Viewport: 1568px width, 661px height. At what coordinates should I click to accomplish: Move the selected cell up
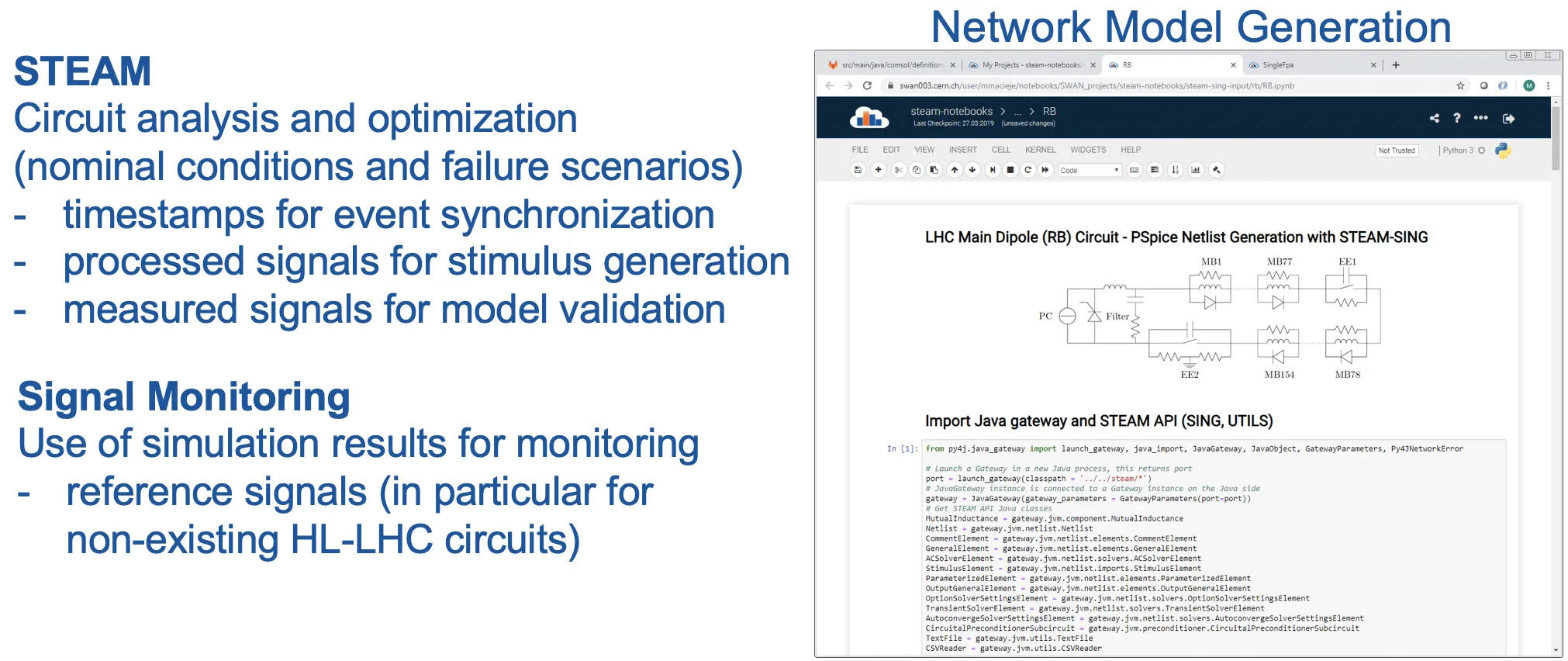(955, 170)
